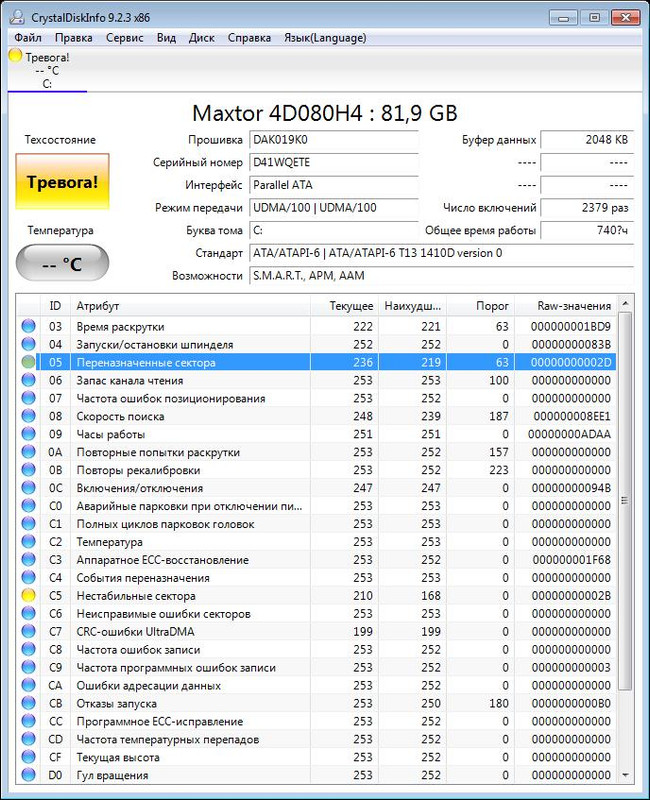This screenshot has width=650, height=800.
Task: Open the Правка menu
Action: 73,38
